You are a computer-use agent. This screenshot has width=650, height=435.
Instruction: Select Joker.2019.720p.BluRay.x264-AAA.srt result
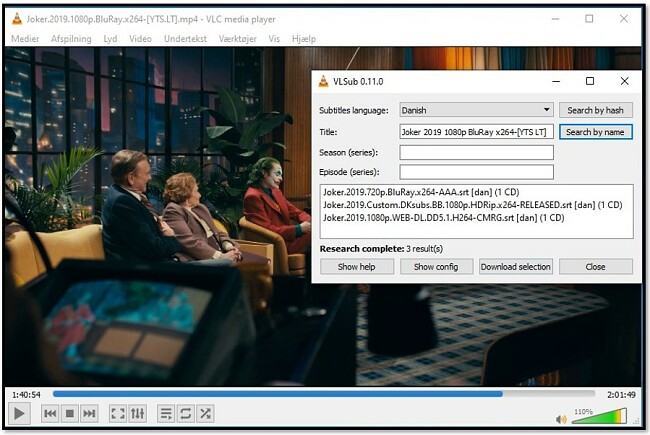pyautogui.click(x=421, y=192)
